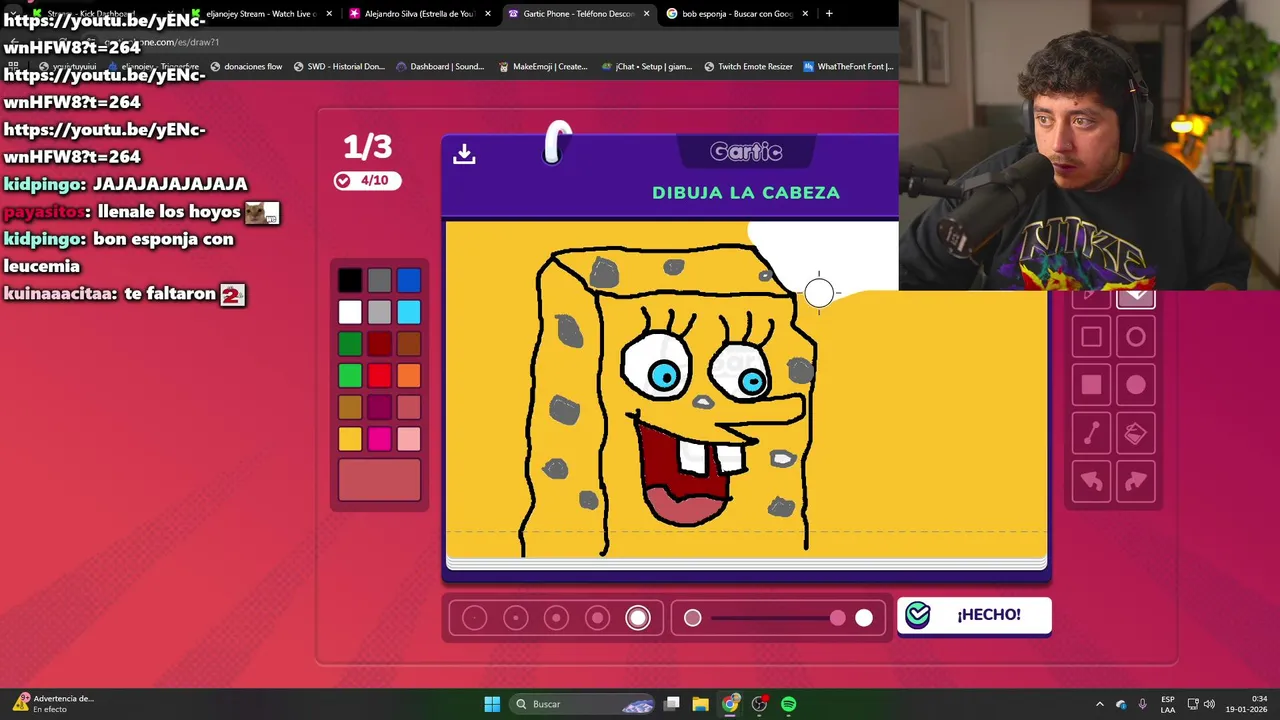This screenshot has width=1280, height=720.
Task: Open the MakeEmoji | Create... bookmark
Action: (543, 67)
